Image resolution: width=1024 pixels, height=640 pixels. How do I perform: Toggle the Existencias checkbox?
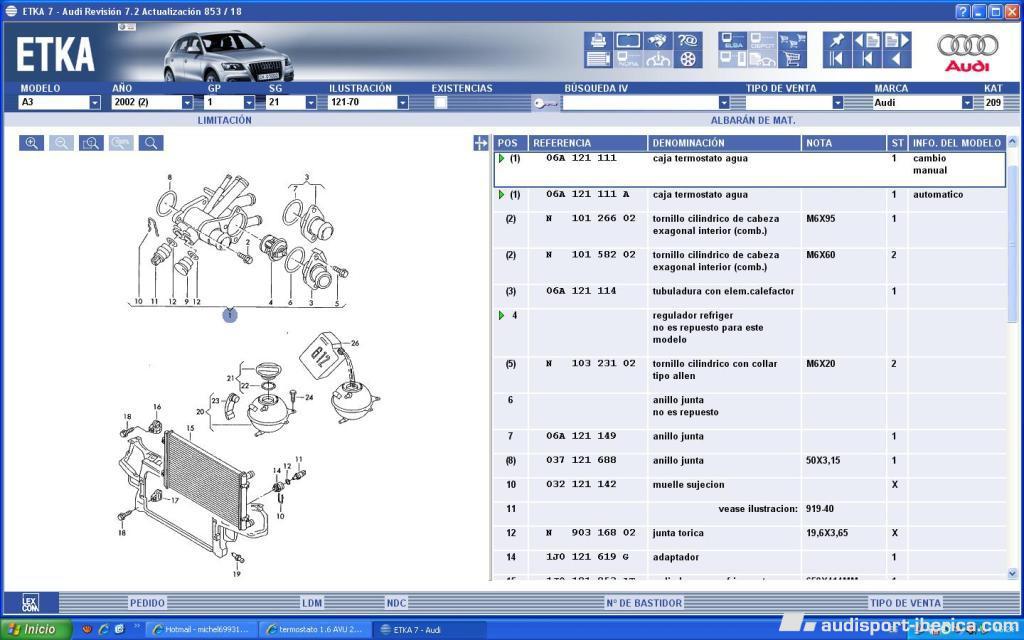[441, 102]
